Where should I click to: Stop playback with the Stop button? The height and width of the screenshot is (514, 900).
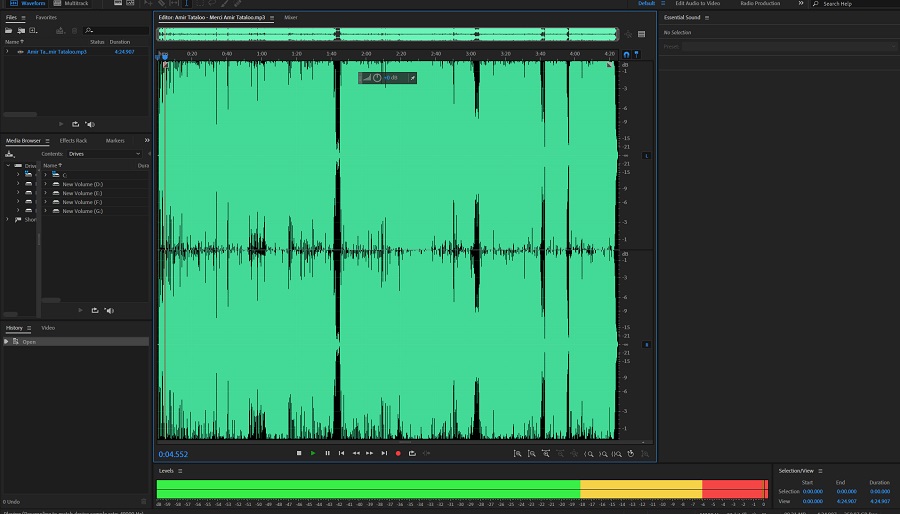(299, 454)
